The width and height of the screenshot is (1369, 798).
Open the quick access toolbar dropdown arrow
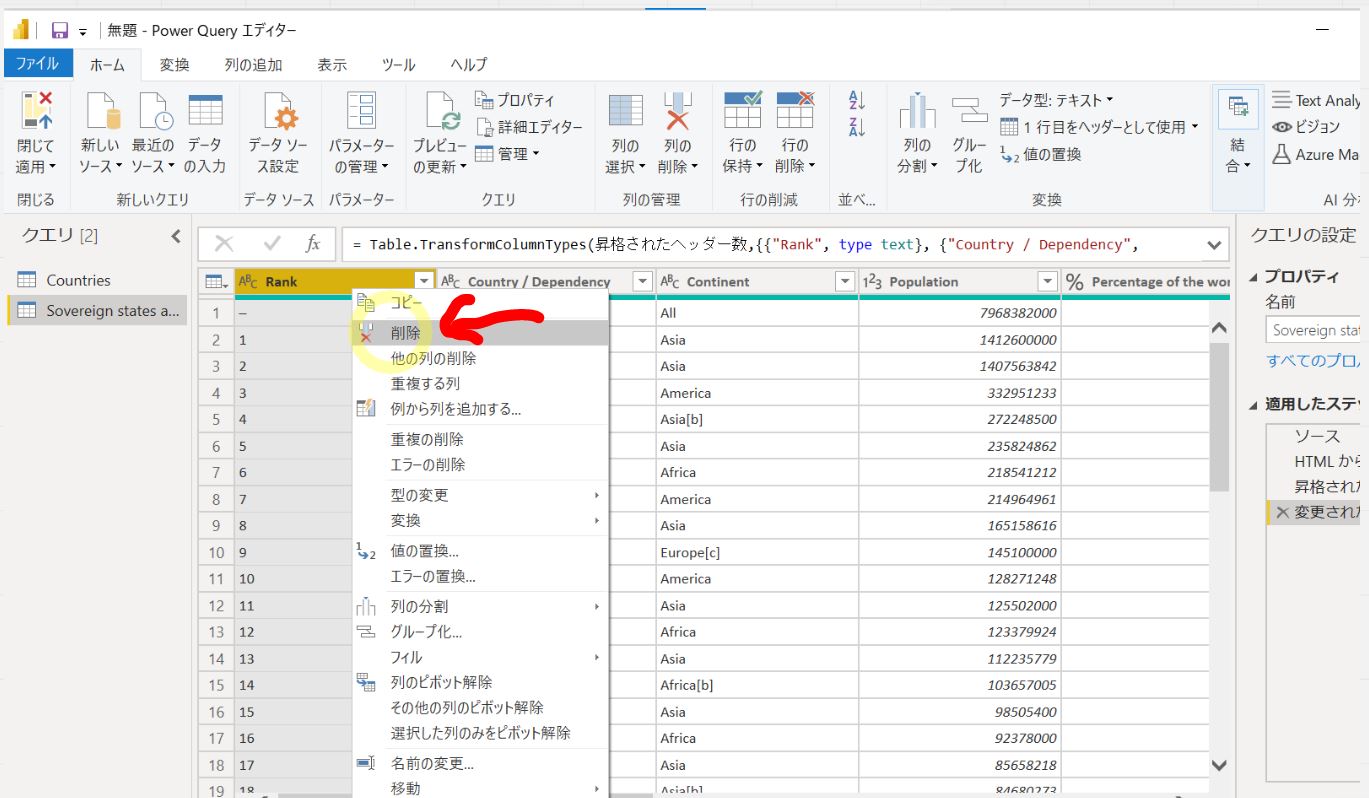pyautogui.click(x=83, y=32)
